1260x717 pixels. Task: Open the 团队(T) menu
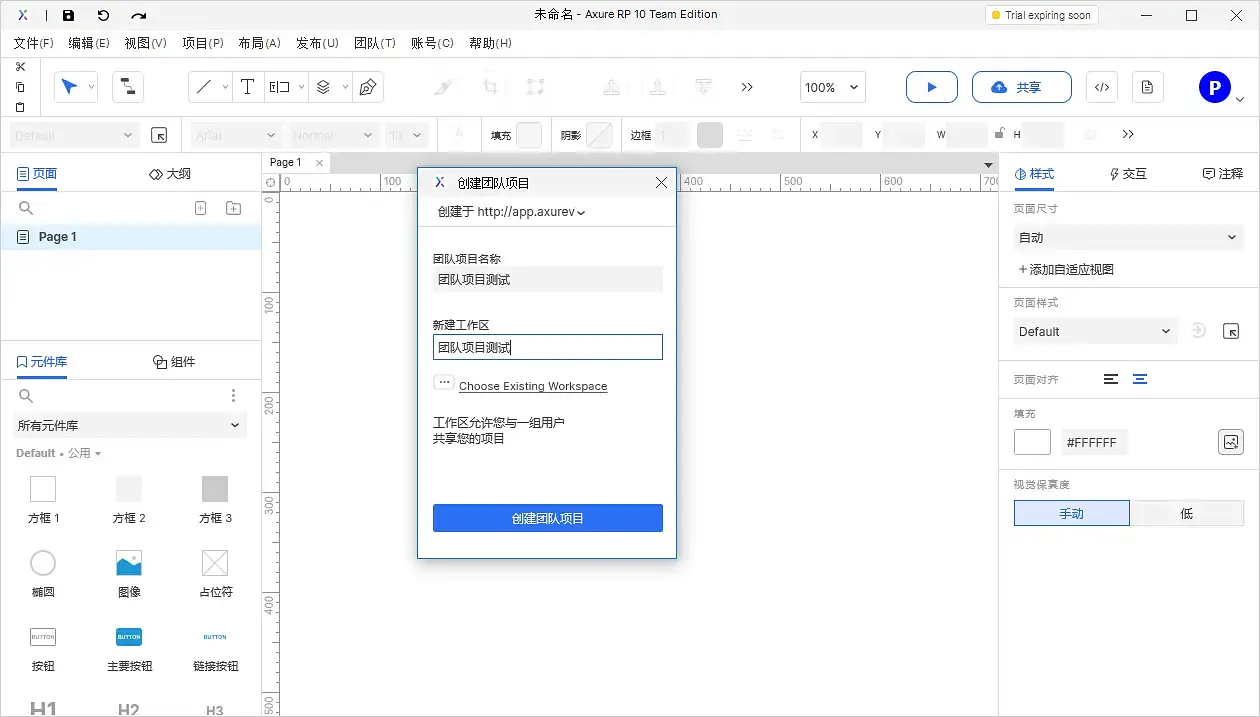point(375,43)
